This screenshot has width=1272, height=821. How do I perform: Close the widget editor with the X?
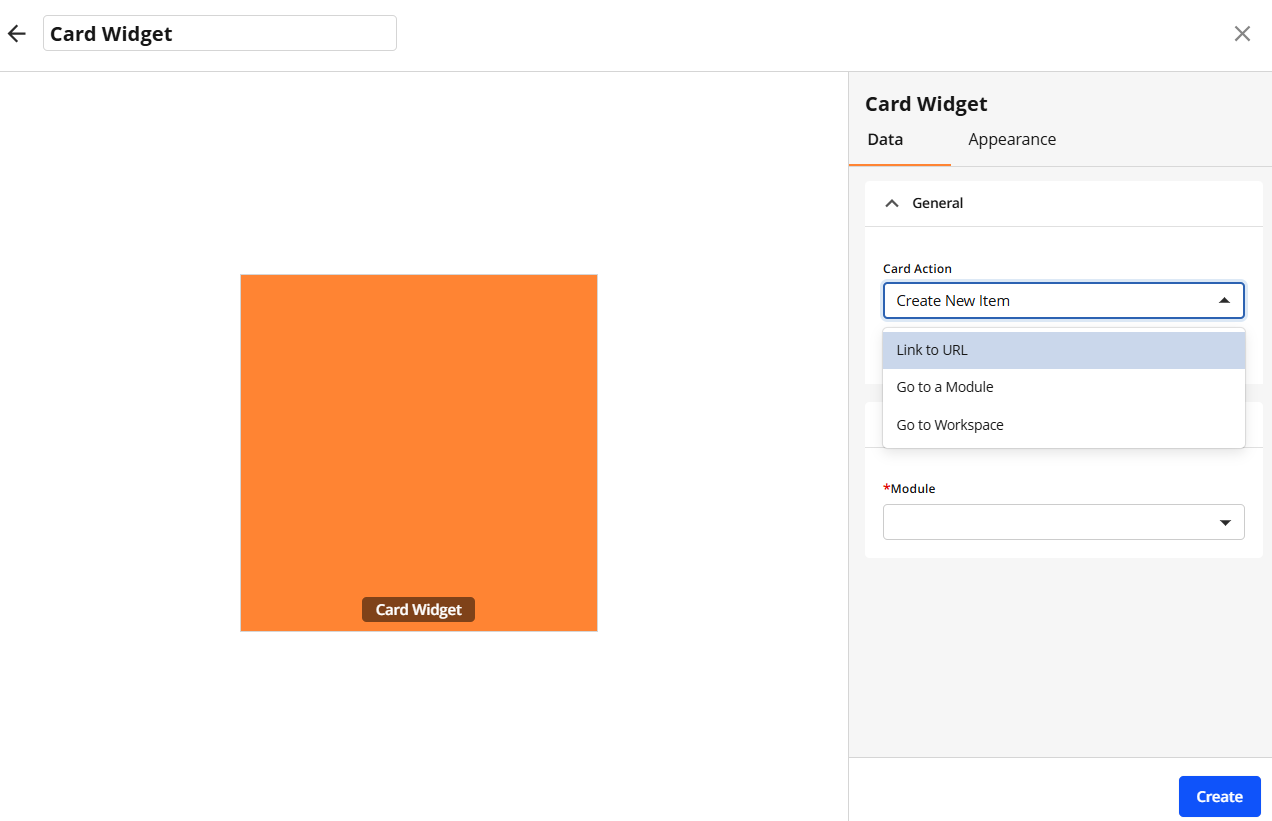1242,34
